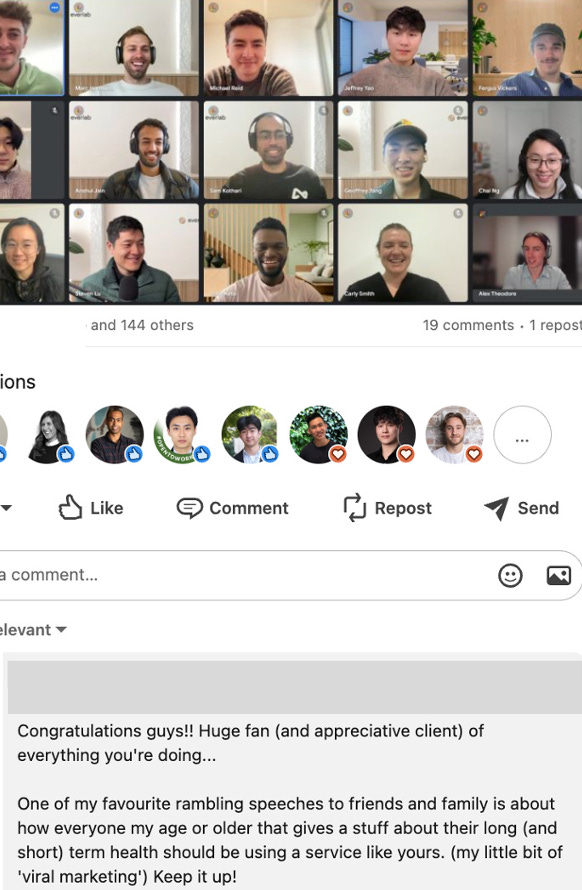This screenshot has height=890, width=582.
Task: Click the Comment speech bubble icon
Action: coord(189,508)
